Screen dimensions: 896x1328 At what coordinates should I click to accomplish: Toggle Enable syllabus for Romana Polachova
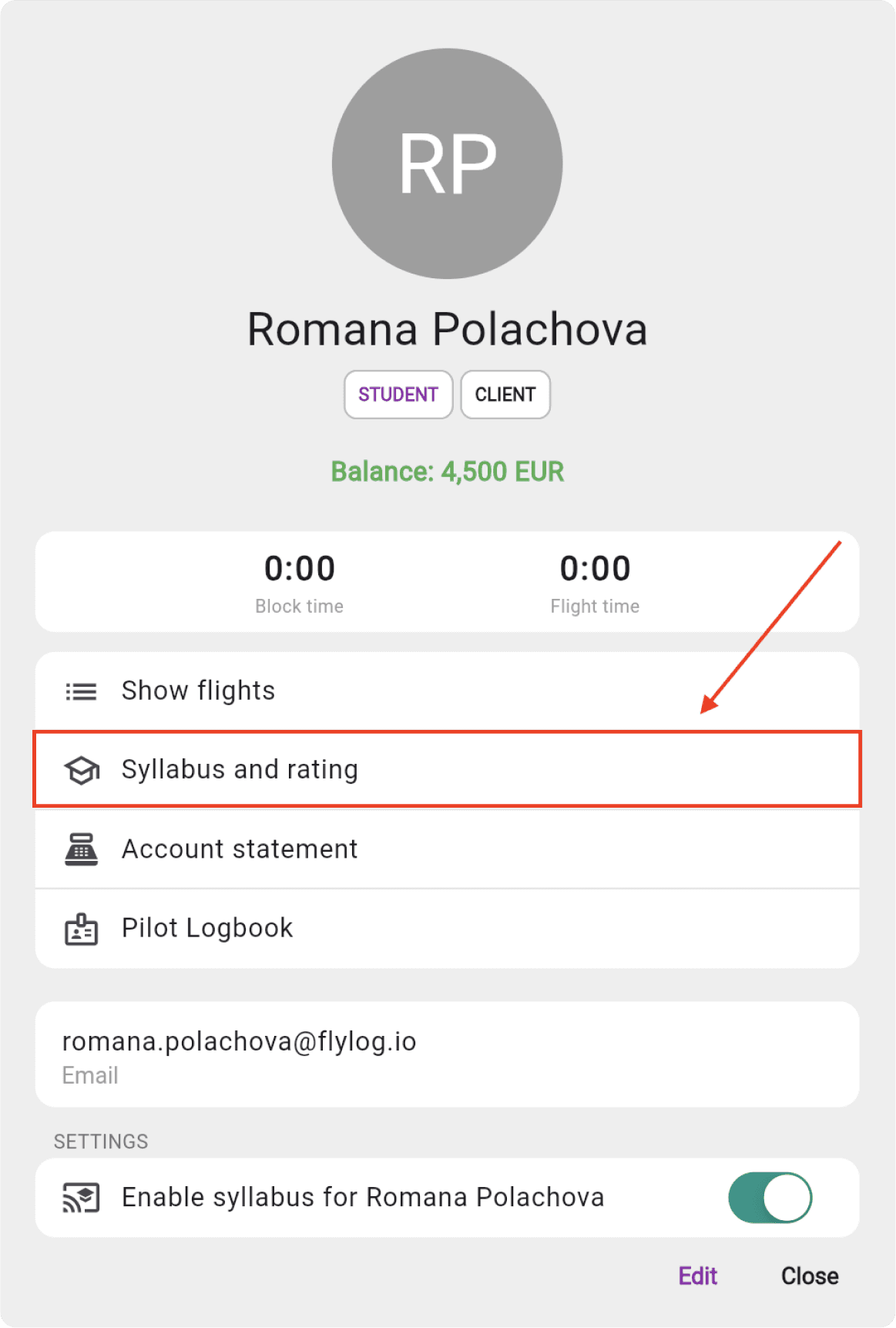tap(770, 1198)
